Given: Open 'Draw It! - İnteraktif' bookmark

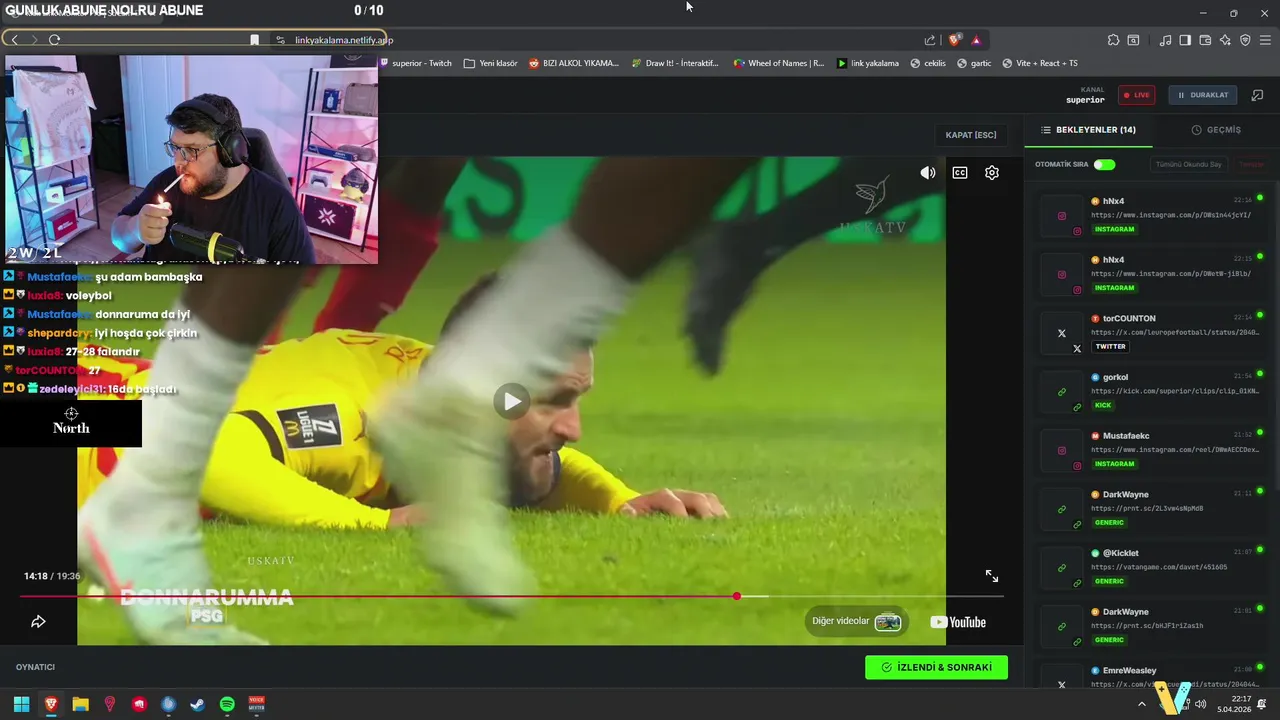Looking at the screenshot, I should tap(675, 63).
